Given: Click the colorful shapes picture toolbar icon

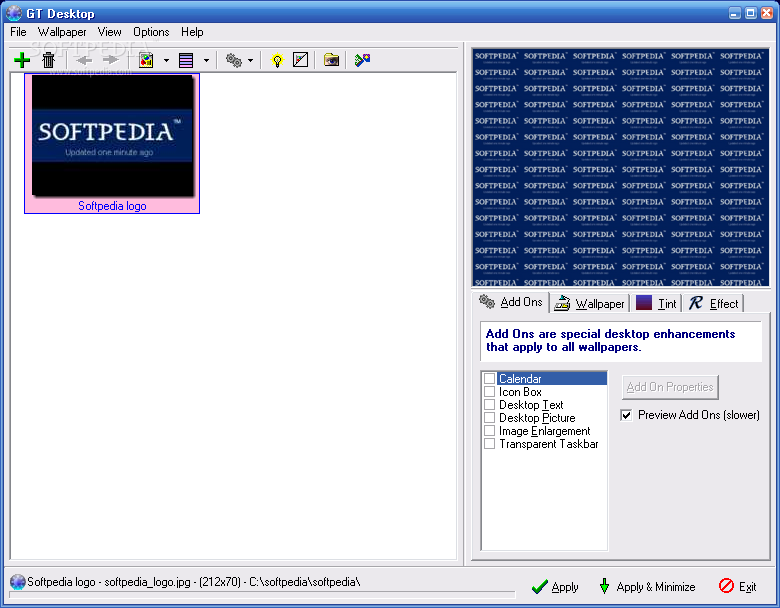Looking at the screenshot, I should click(146, 60).
